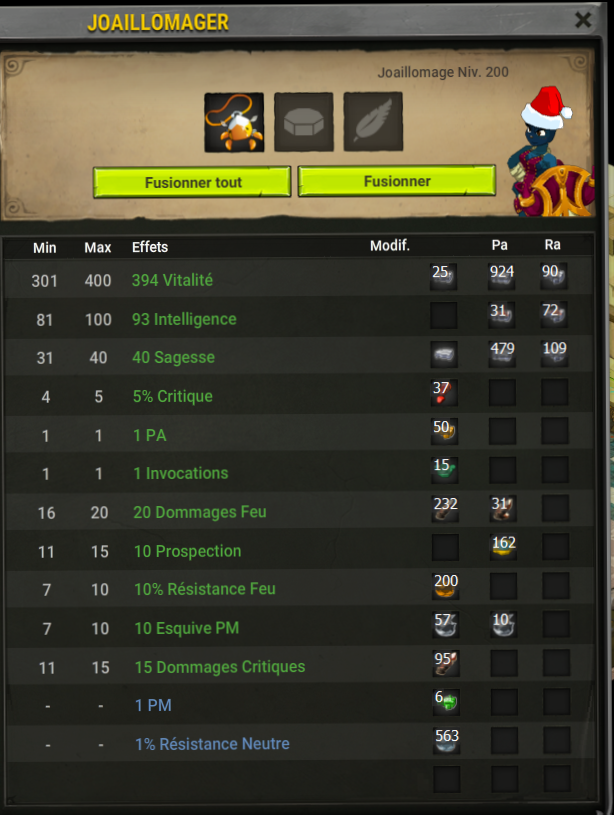The image size is (614, 815).
Task: Select the Prospection Pa rune showing 162
Action: click(503, 547)
